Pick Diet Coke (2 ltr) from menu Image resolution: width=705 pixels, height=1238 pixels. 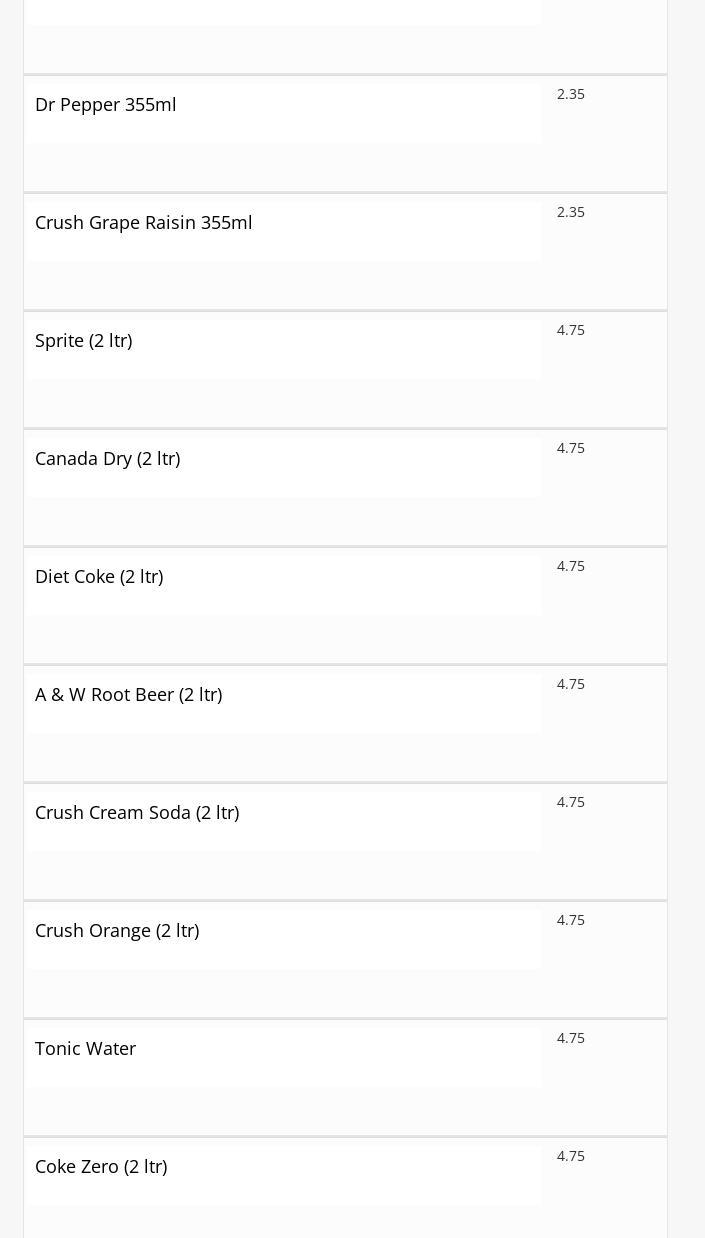[x=99, y=577]
